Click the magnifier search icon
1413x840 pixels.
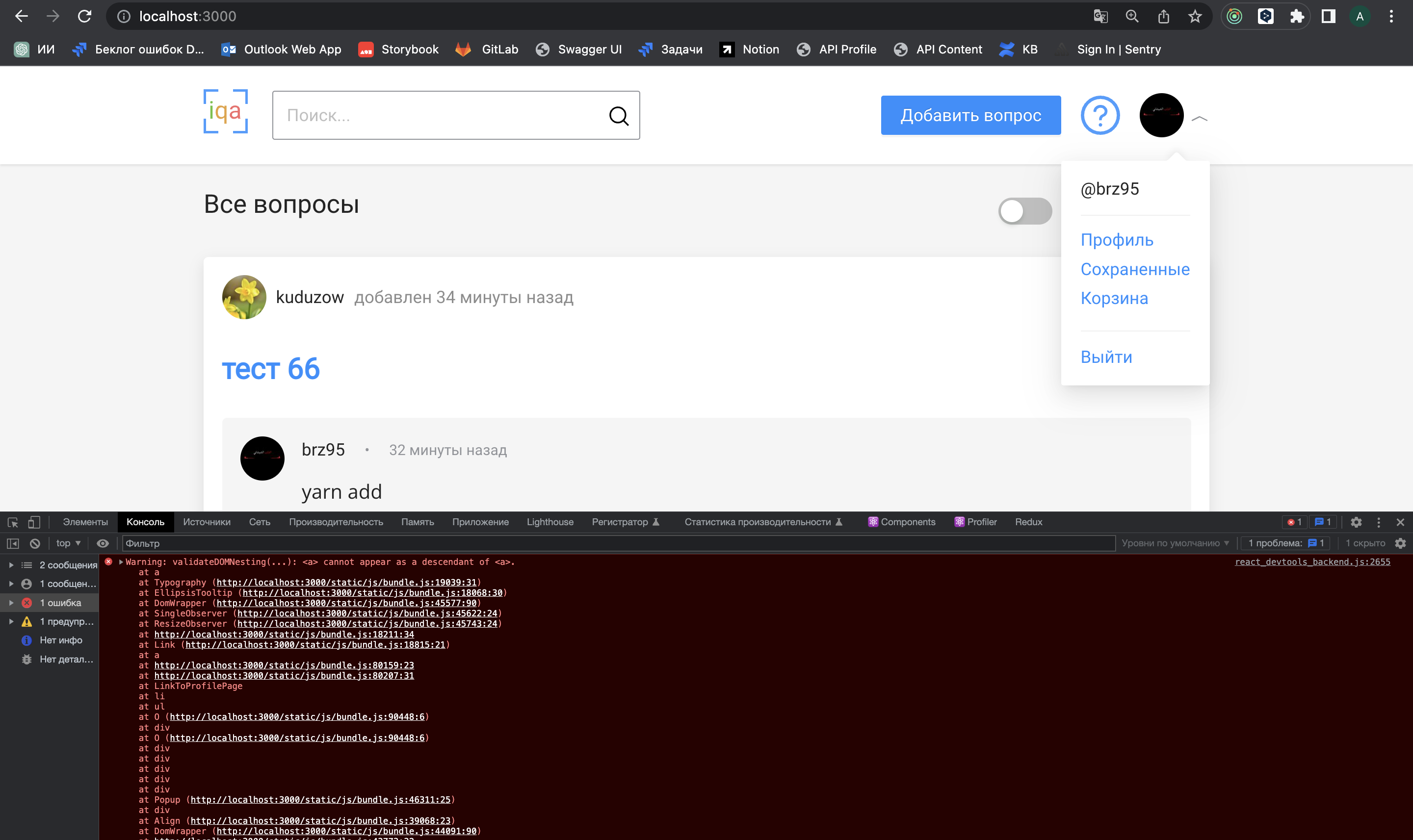tap(619, 116)
